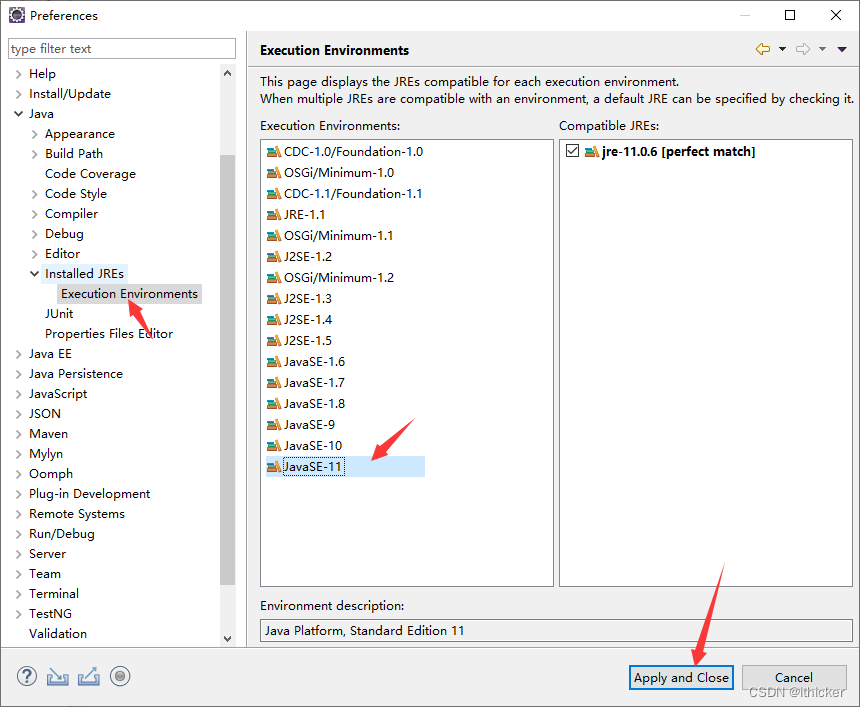The height and width of the screenshot is (707, 860).
Task: Expand the Build Path node
Action: (35, 154)
